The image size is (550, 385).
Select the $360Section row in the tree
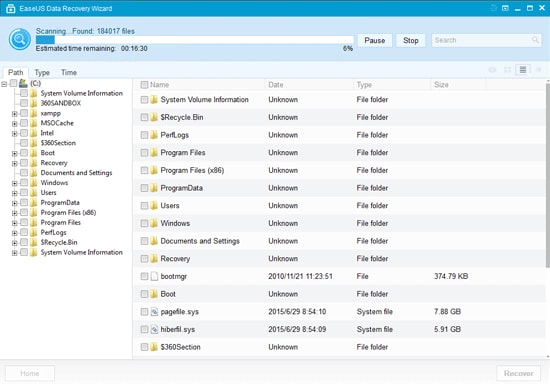coord(58,143)
